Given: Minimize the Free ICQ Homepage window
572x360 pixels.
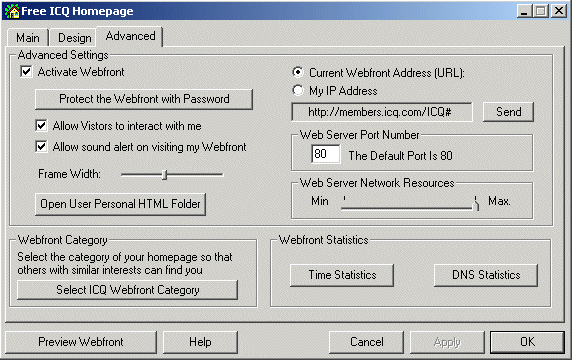Looking at the screenshot, I should [524, 11].
